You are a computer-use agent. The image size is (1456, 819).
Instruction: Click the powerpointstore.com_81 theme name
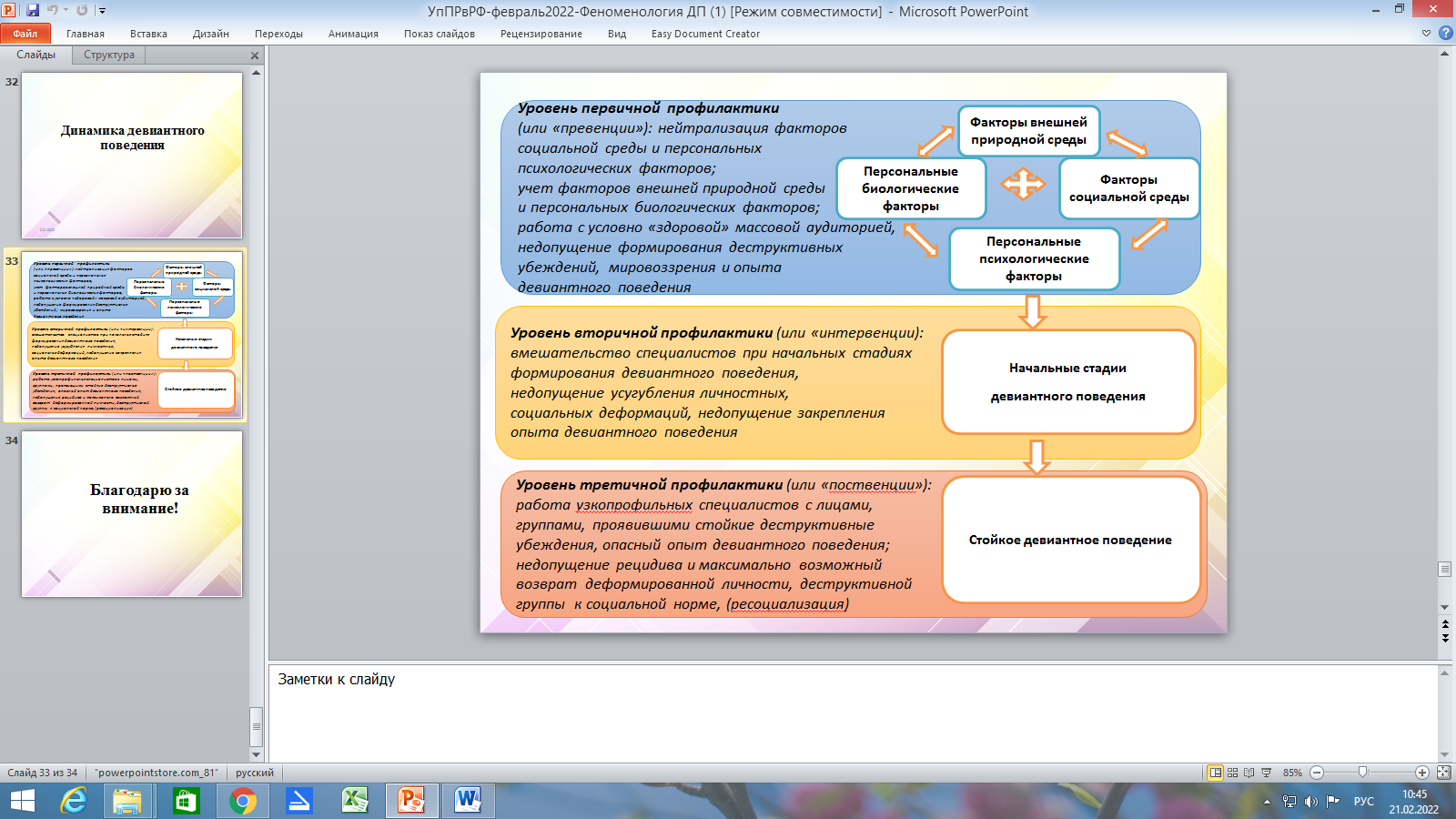pyautogui.click(x=157, y=773)
